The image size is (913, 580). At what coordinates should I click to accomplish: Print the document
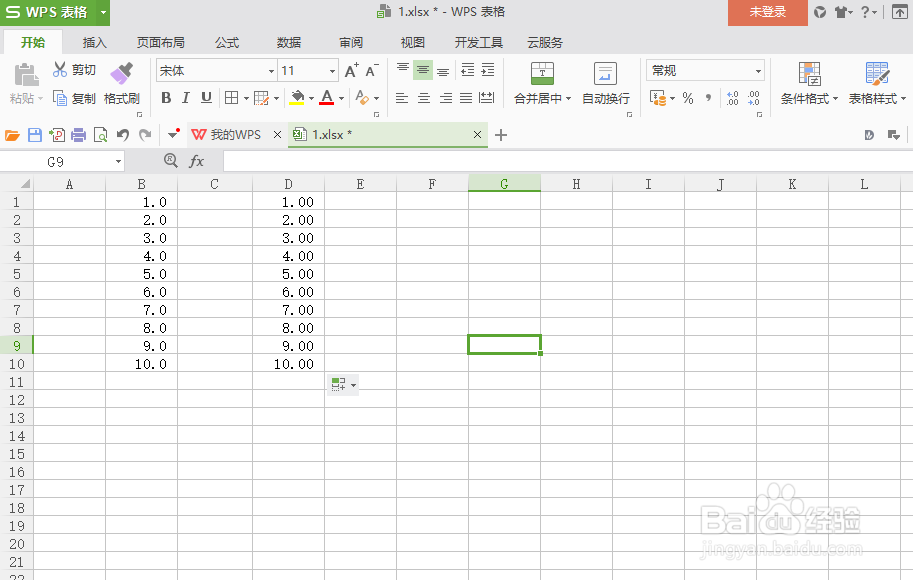[x=79, y=135]
